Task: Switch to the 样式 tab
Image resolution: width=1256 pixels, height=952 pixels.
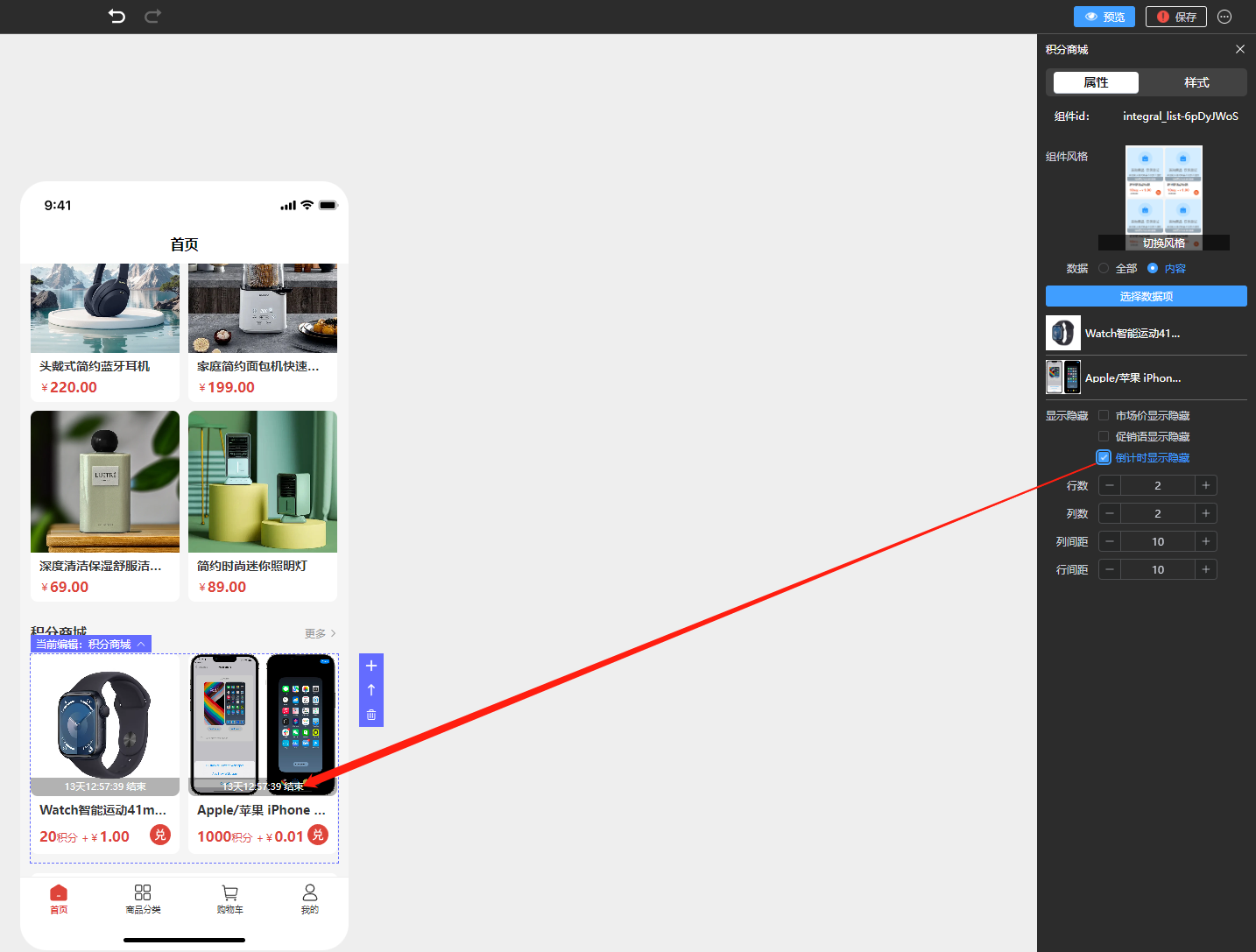Action: pyautogui.click(x=1196, y=82)
